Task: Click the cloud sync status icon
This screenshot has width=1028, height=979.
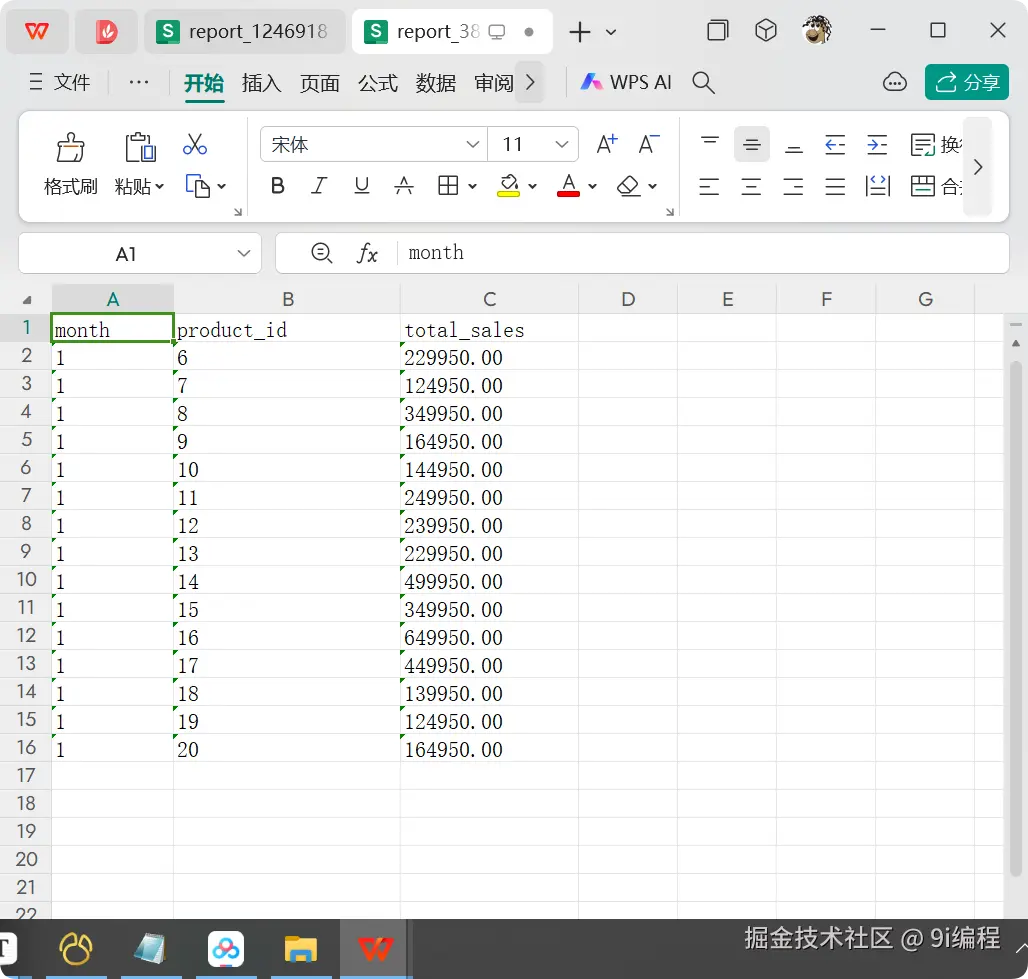Action: click(894, 82)
